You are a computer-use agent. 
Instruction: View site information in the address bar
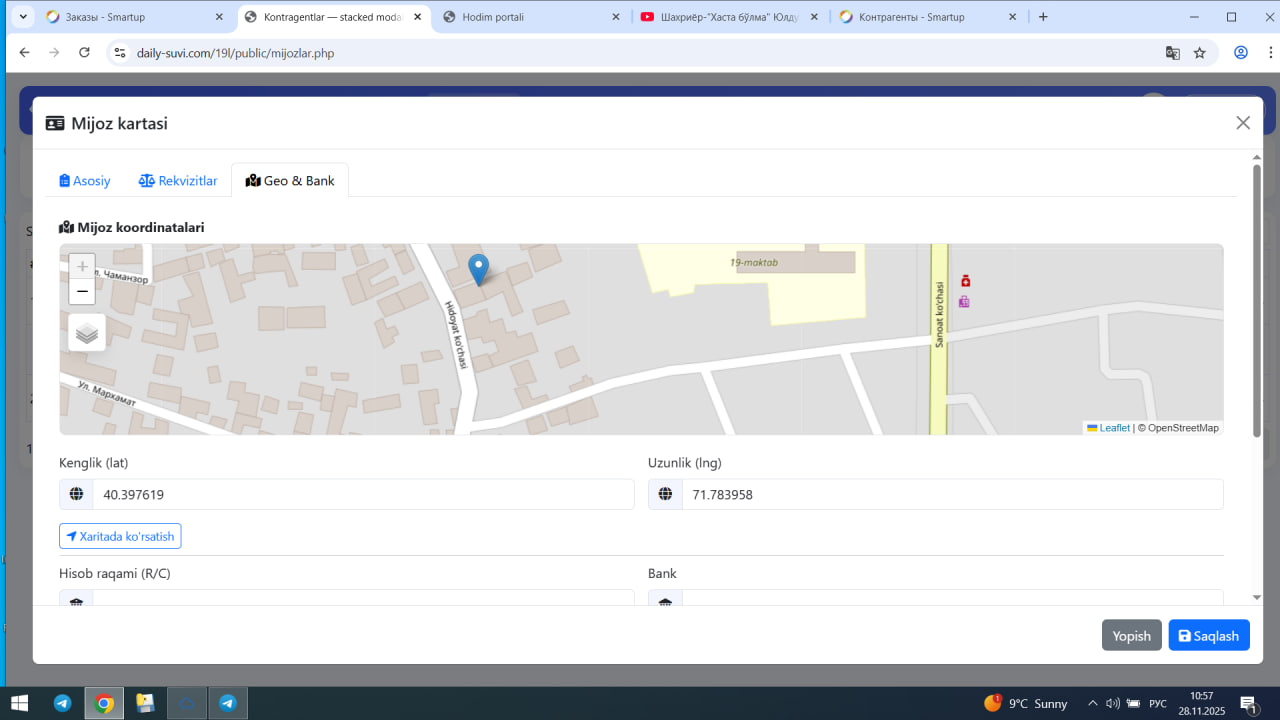pyautogui.click(x=119, y=53)
